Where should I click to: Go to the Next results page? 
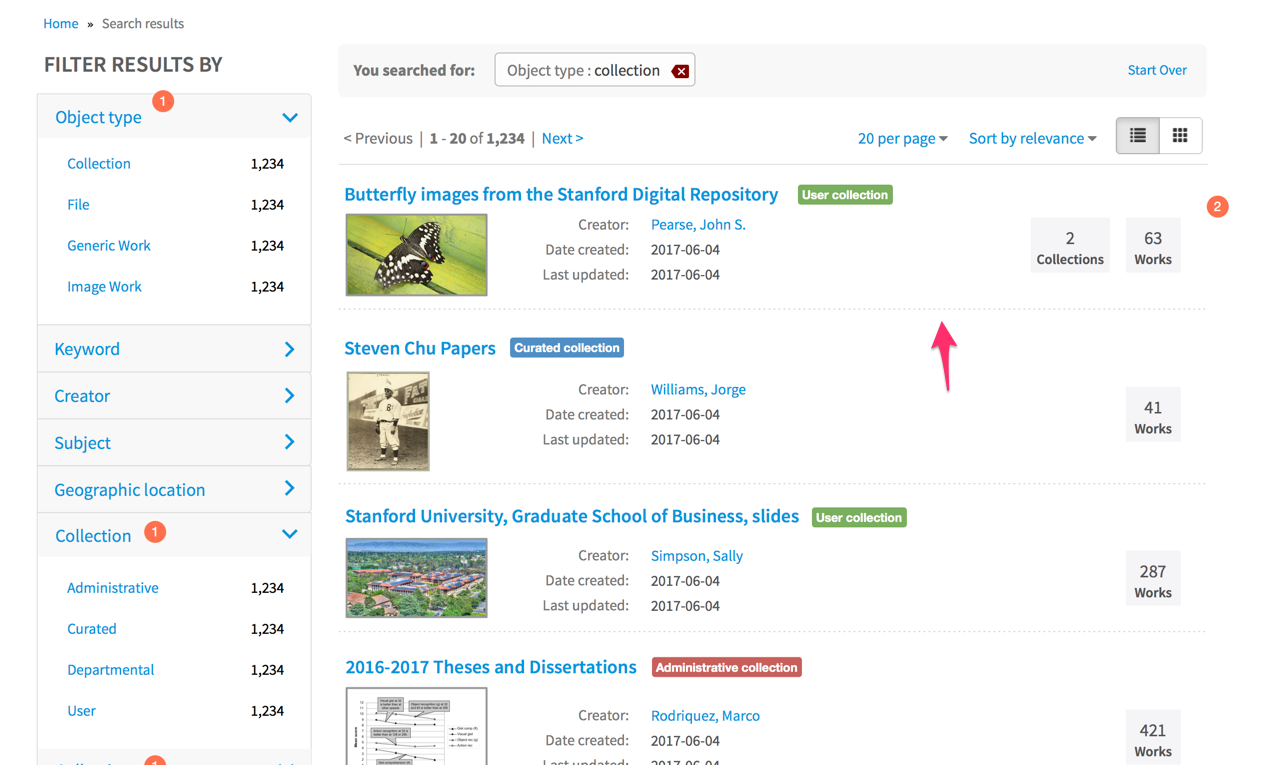point(562,138)
